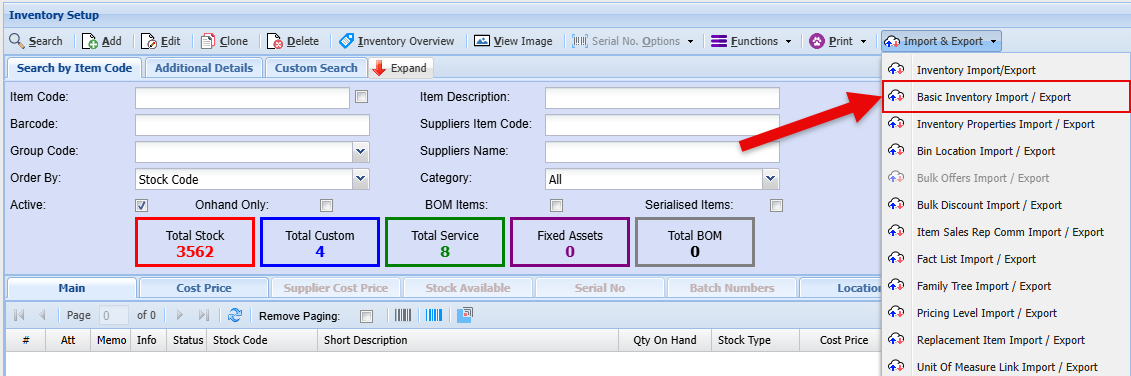The width and height of the screenshot is (1131, 376).
Task: Enable the Serialised Items checkbox
Action: click(x=776, y=205)
